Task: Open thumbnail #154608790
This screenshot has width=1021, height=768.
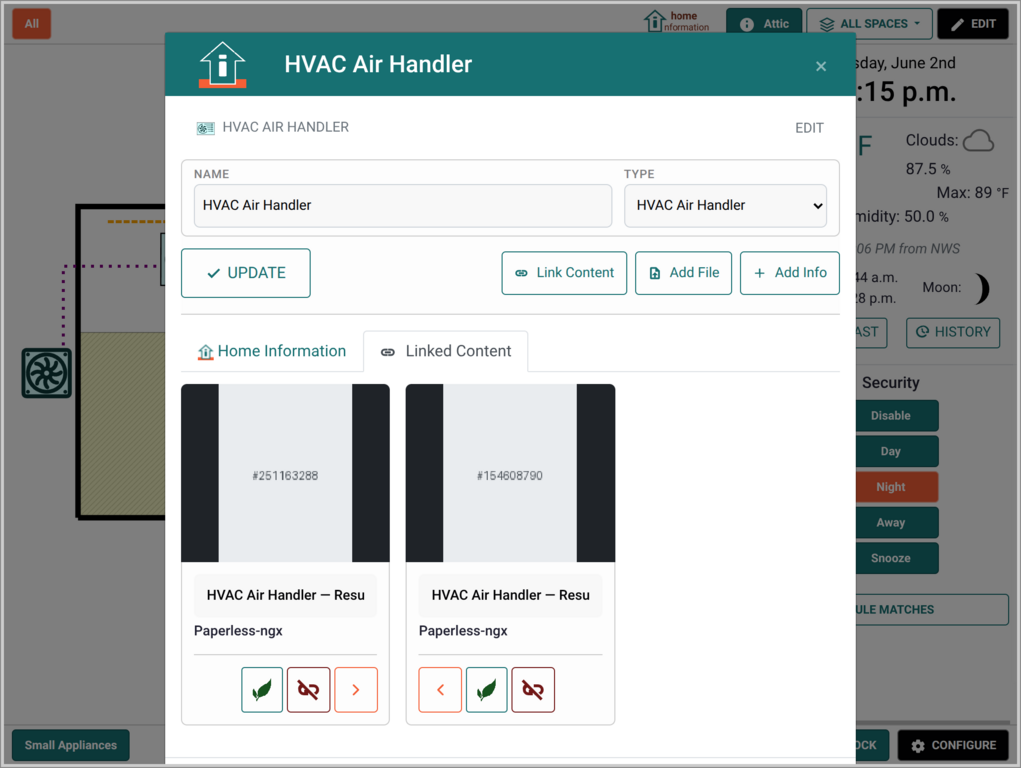Action: point(510,474)
